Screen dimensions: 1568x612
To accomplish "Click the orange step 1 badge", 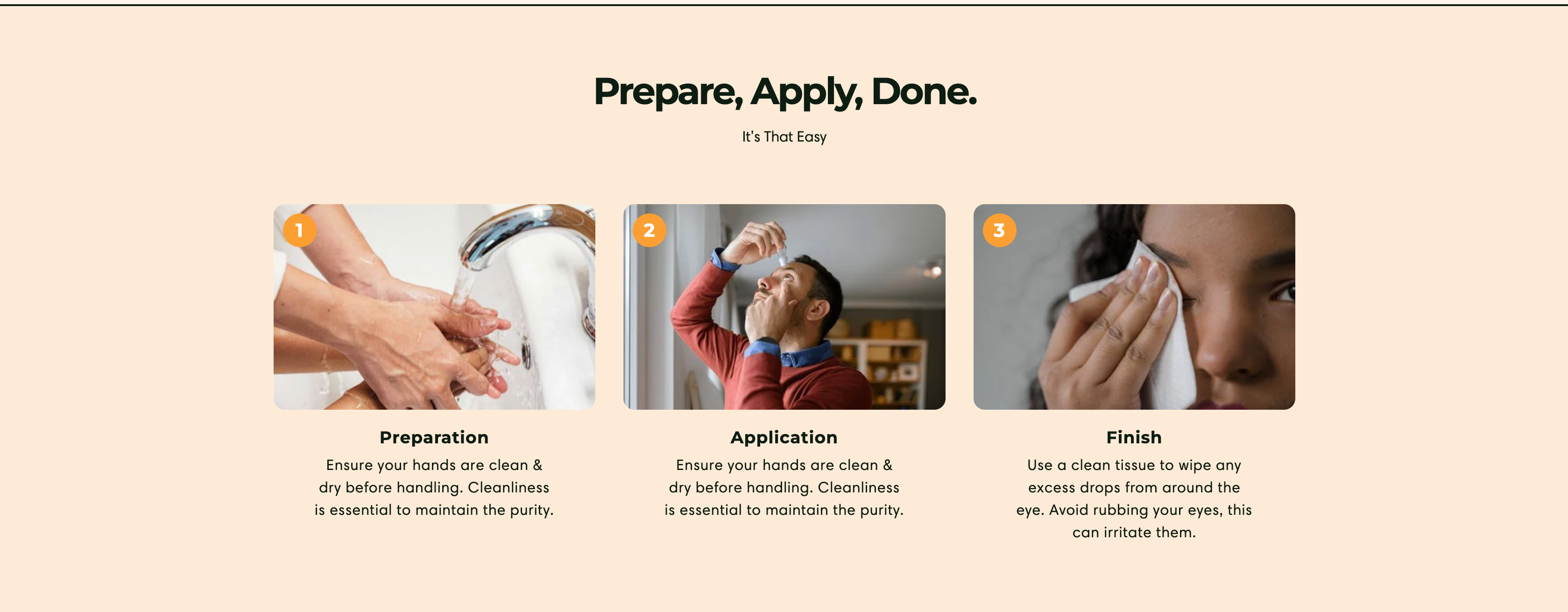I will coord(299,230).
